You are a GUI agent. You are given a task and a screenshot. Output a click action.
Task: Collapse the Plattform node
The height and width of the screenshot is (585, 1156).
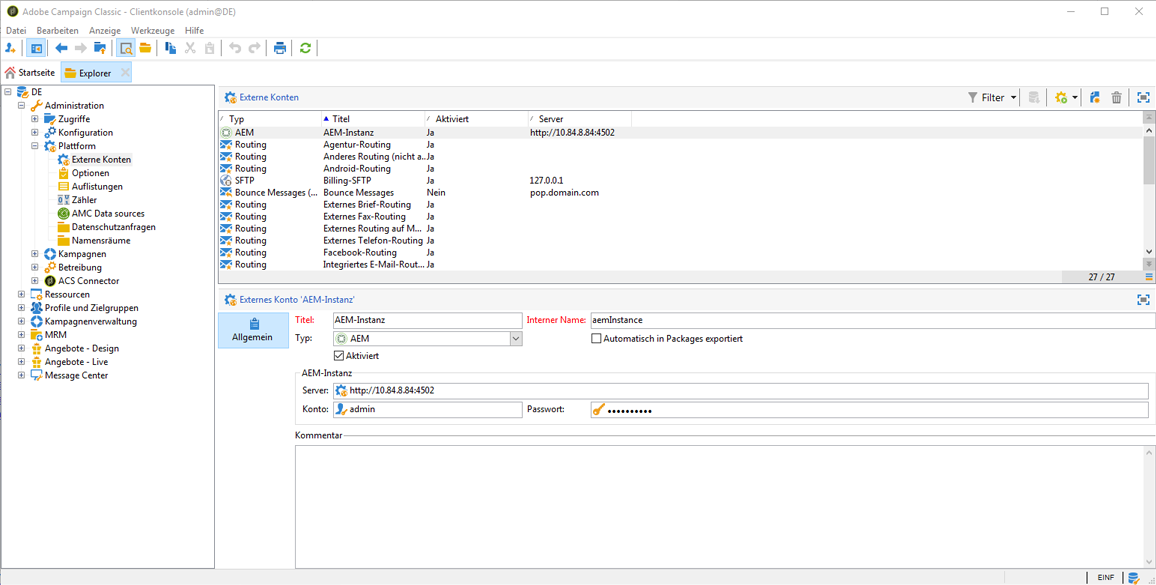[35, 146]
